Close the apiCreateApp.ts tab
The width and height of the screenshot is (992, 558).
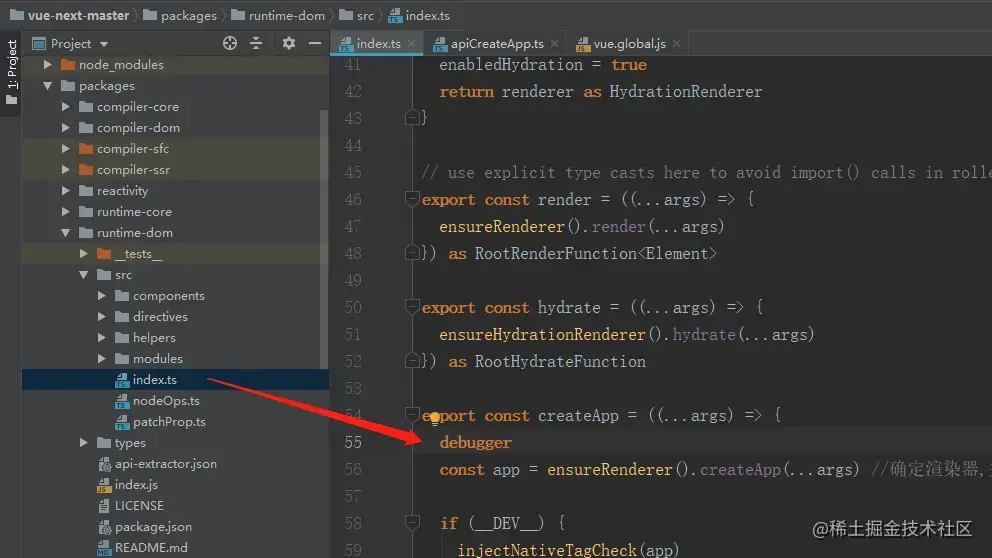(x=554, y=44)
